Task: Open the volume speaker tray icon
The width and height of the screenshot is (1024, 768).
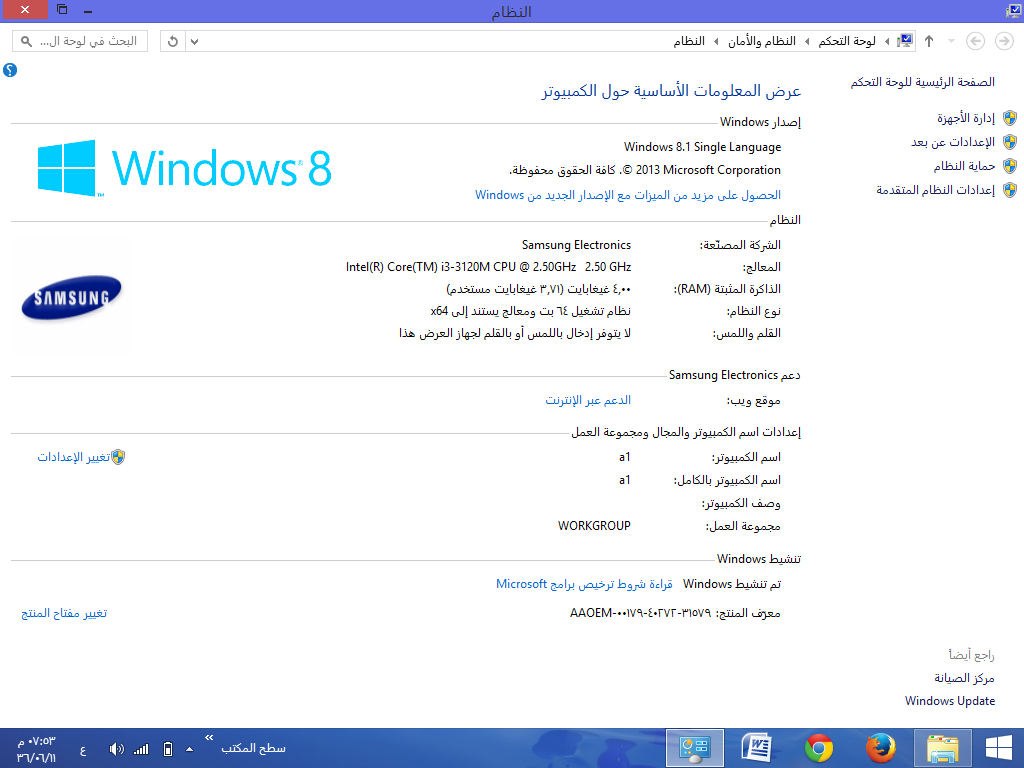Action: point(116,749)
